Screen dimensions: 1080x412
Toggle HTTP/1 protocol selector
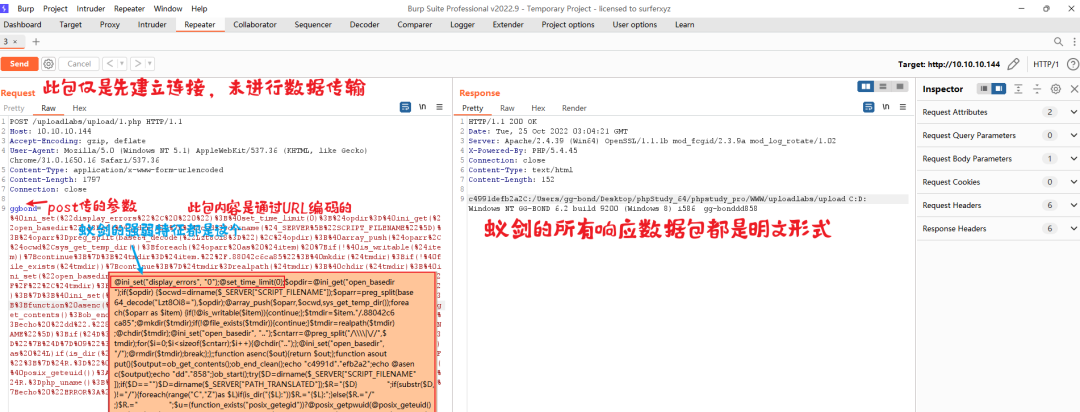click(x=1045, y=64)
